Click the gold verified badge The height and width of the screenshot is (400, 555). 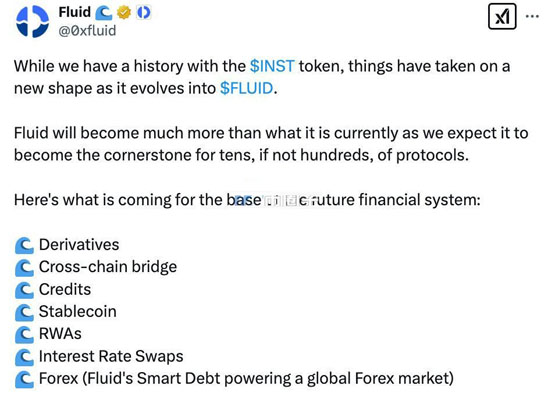[124, 13]
